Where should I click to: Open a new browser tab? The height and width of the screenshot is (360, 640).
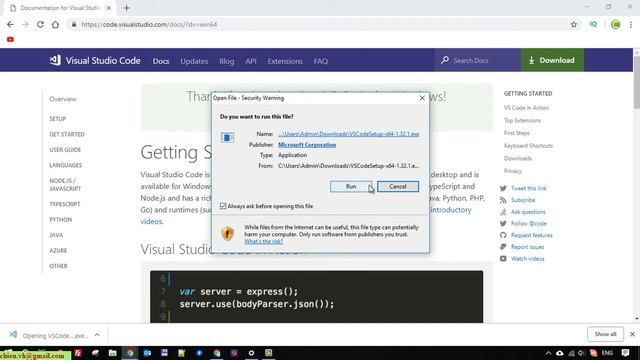pos(127,8)
